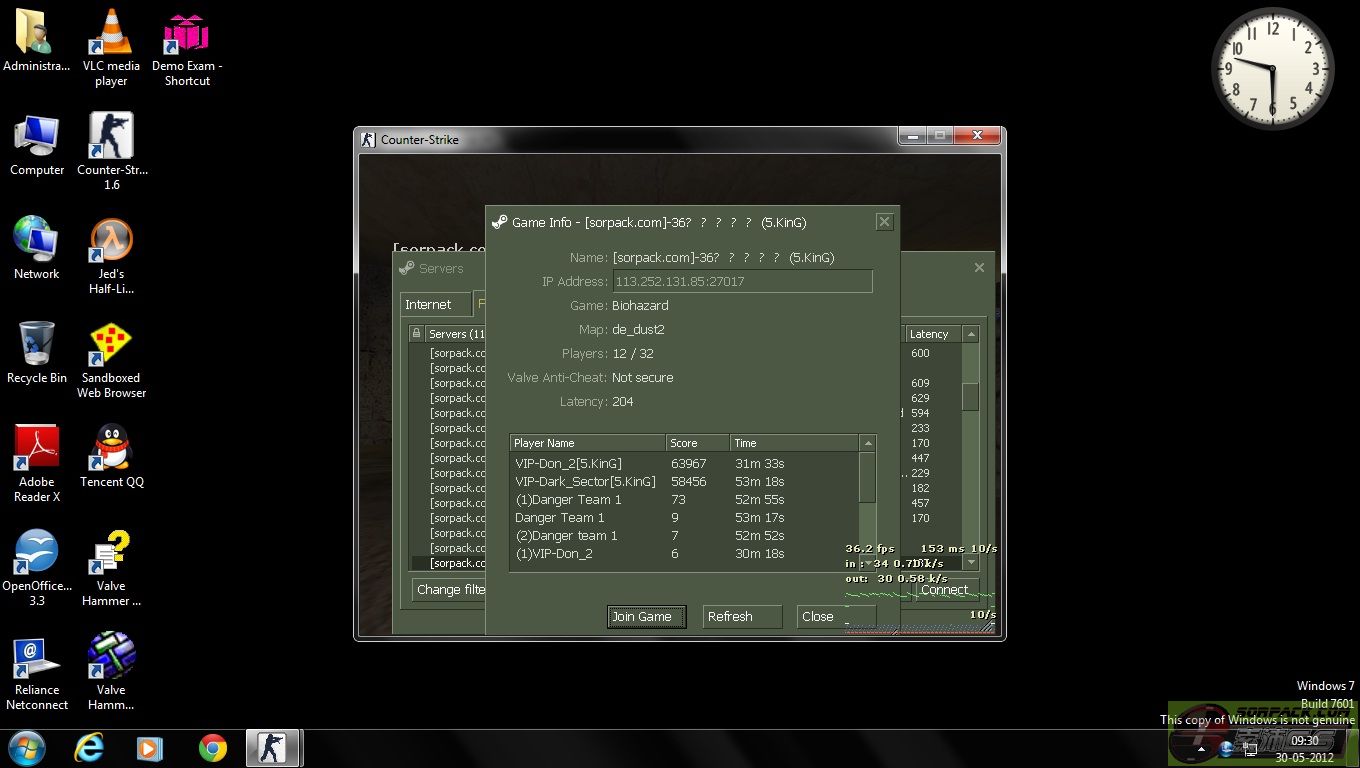1360x768 pixels.
Task: Click the IP Address field
Action: [x=742, y=282]
